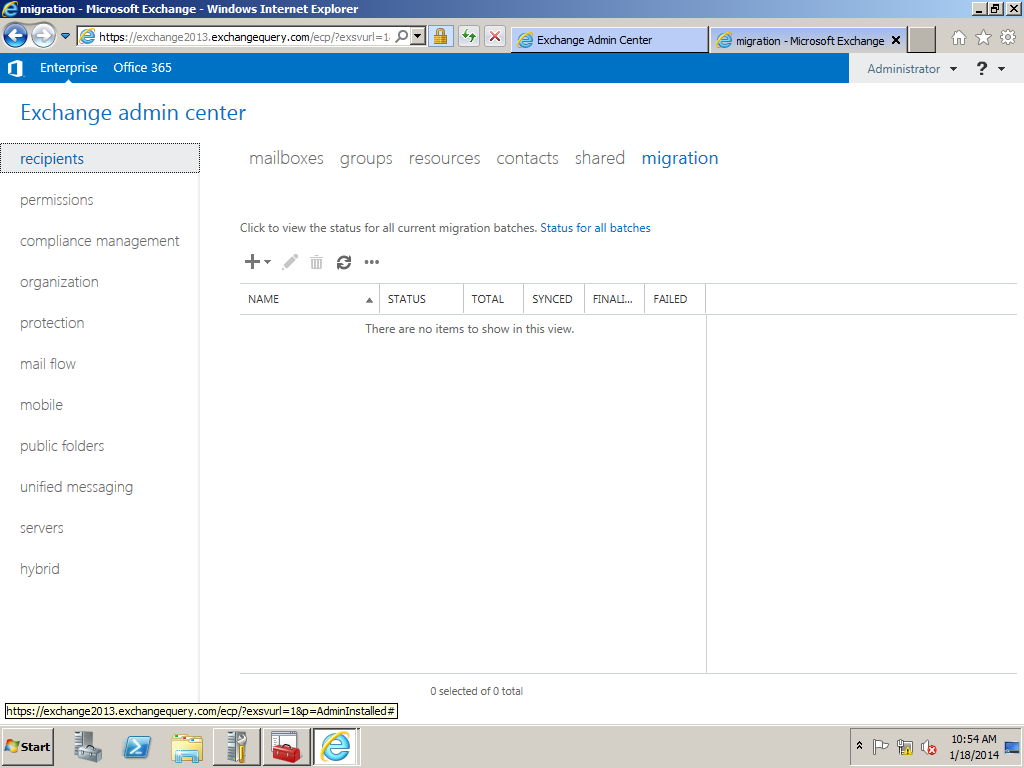Image resolution: width=1024 pixels, height=768 pixels.
Task: Click the favorites star icon
Action: 984,38
